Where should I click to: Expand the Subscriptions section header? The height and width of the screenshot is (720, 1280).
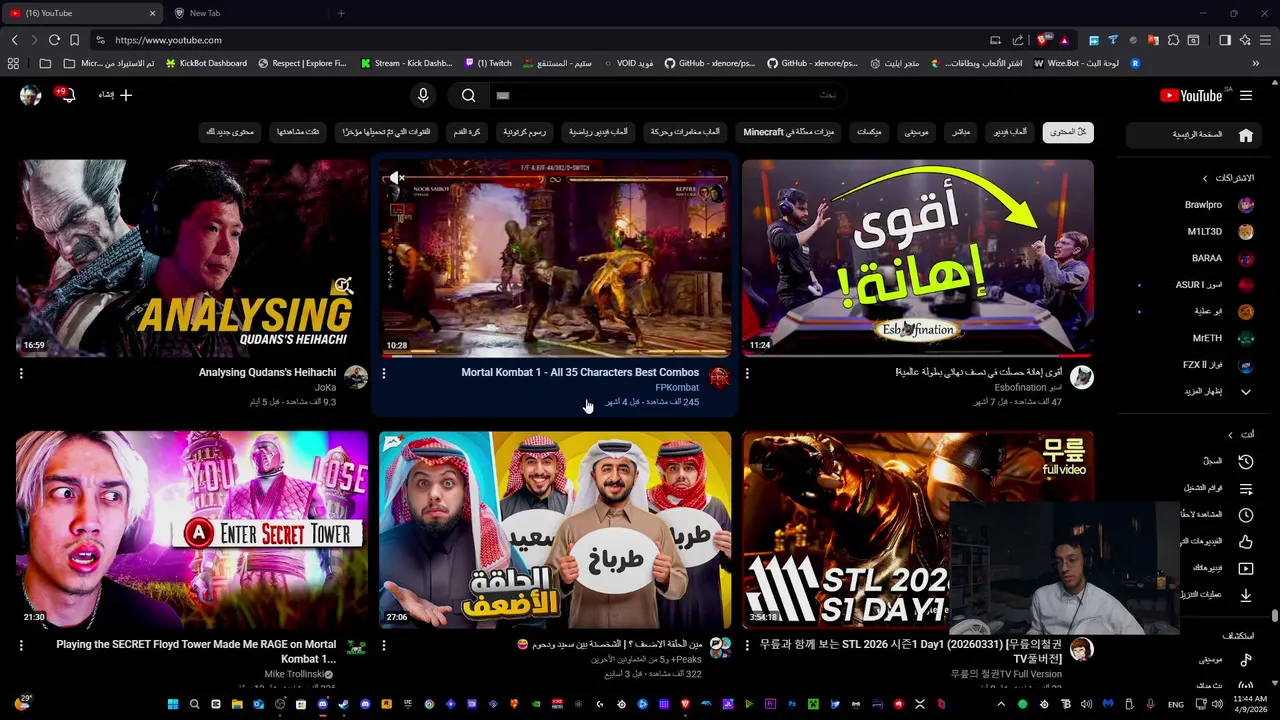click(x=1228, y=178)
